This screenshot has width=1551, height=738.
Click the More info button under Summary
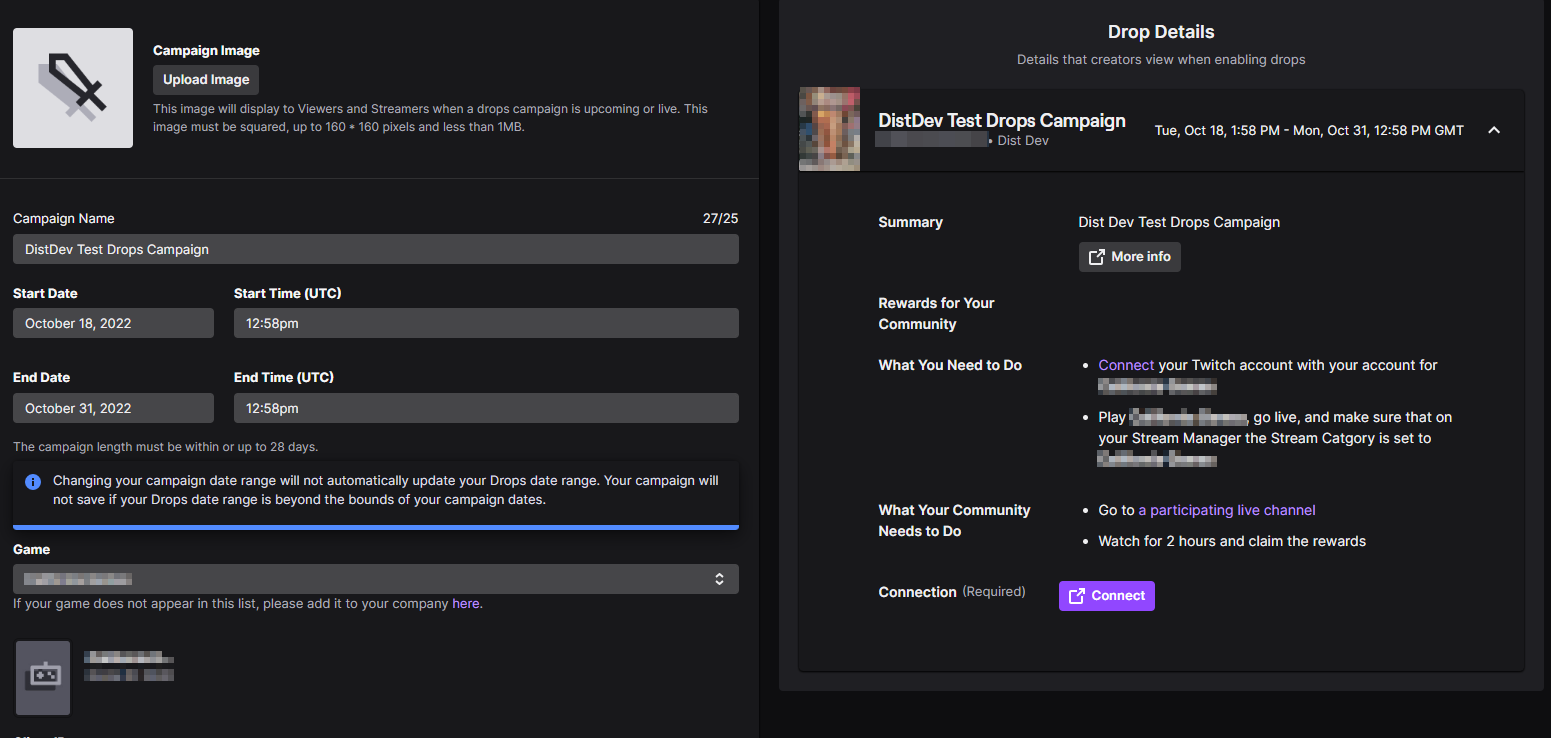[1129, 256]
